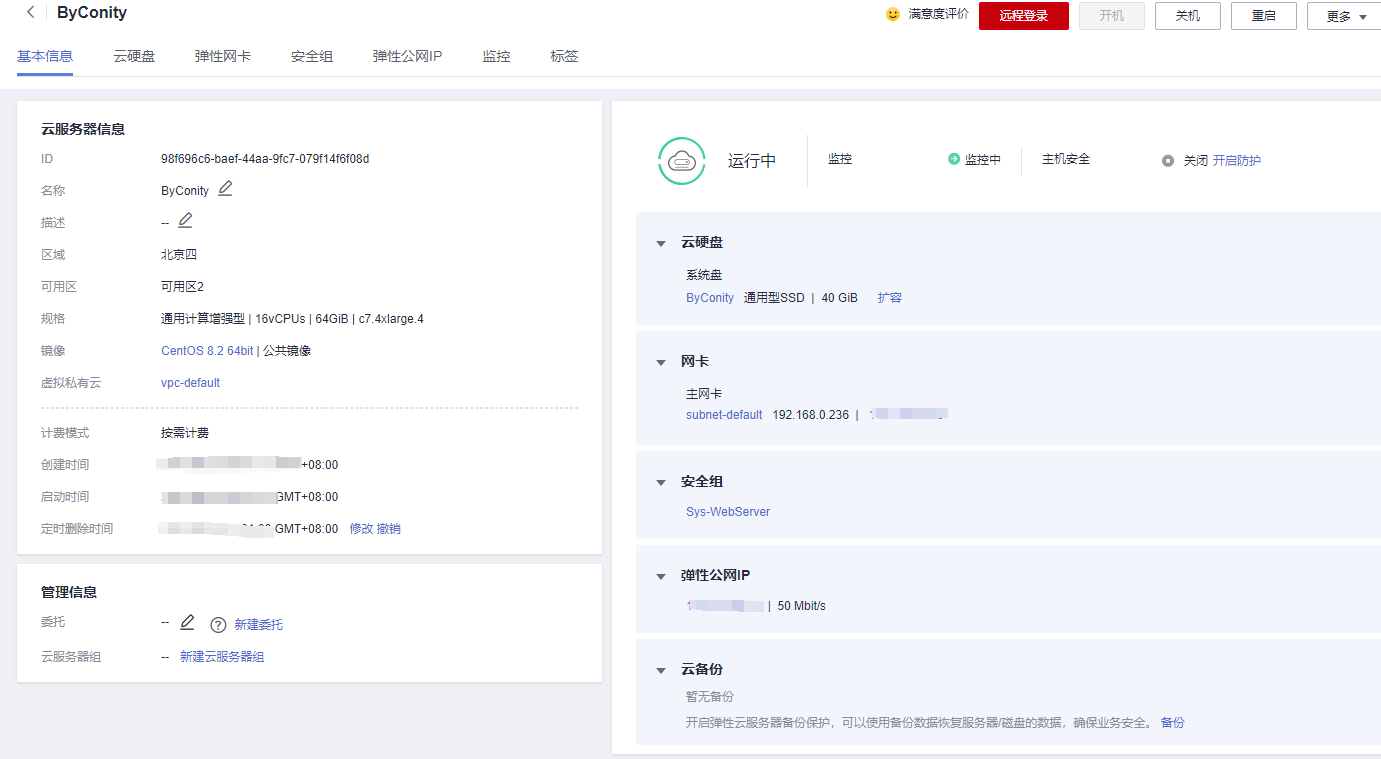Click the 远程登录 button
Image resolution: width=1381 pixels, height=759 pixels.
pos(1023,16)
